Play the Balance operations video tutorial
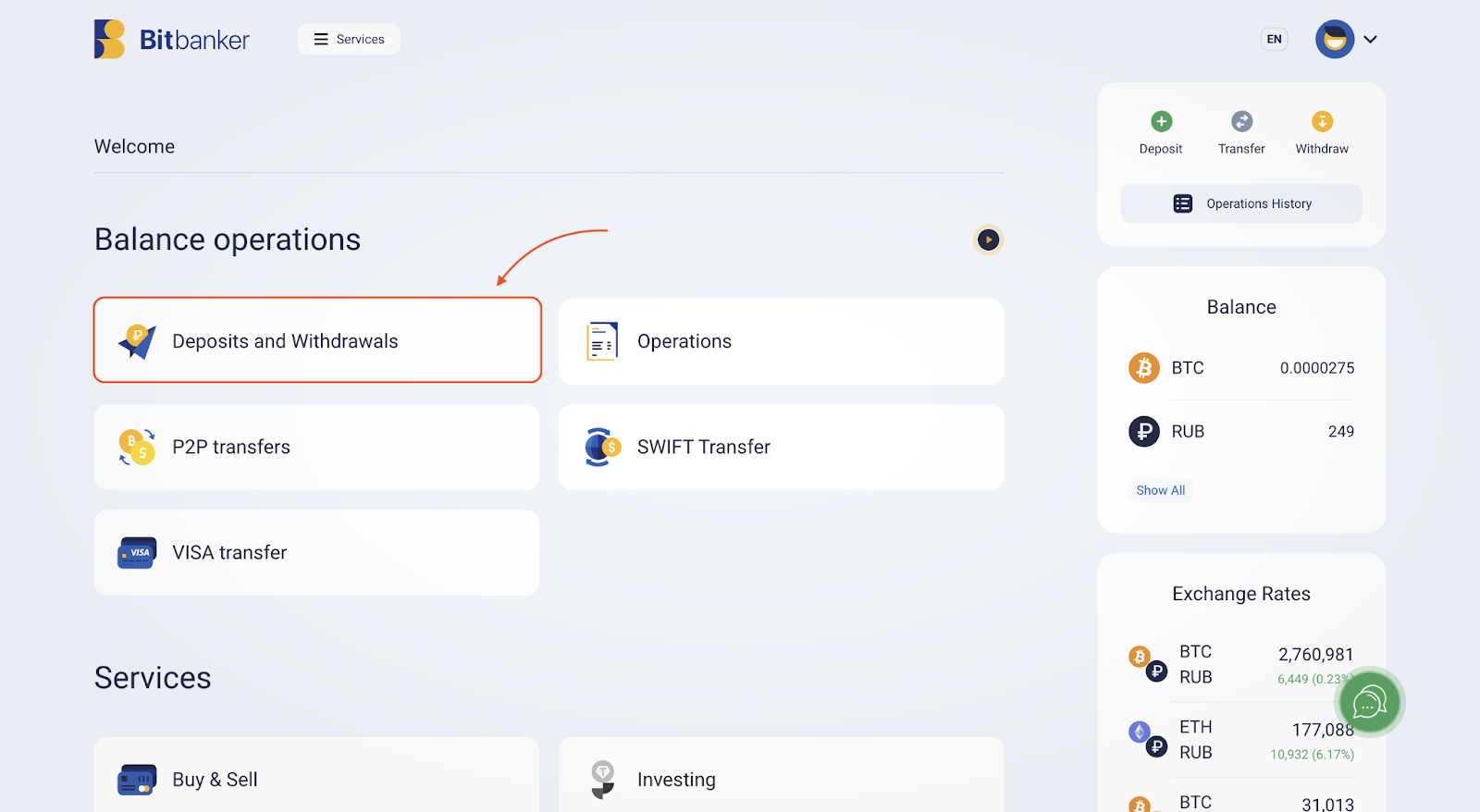 [x=989, y=240]
